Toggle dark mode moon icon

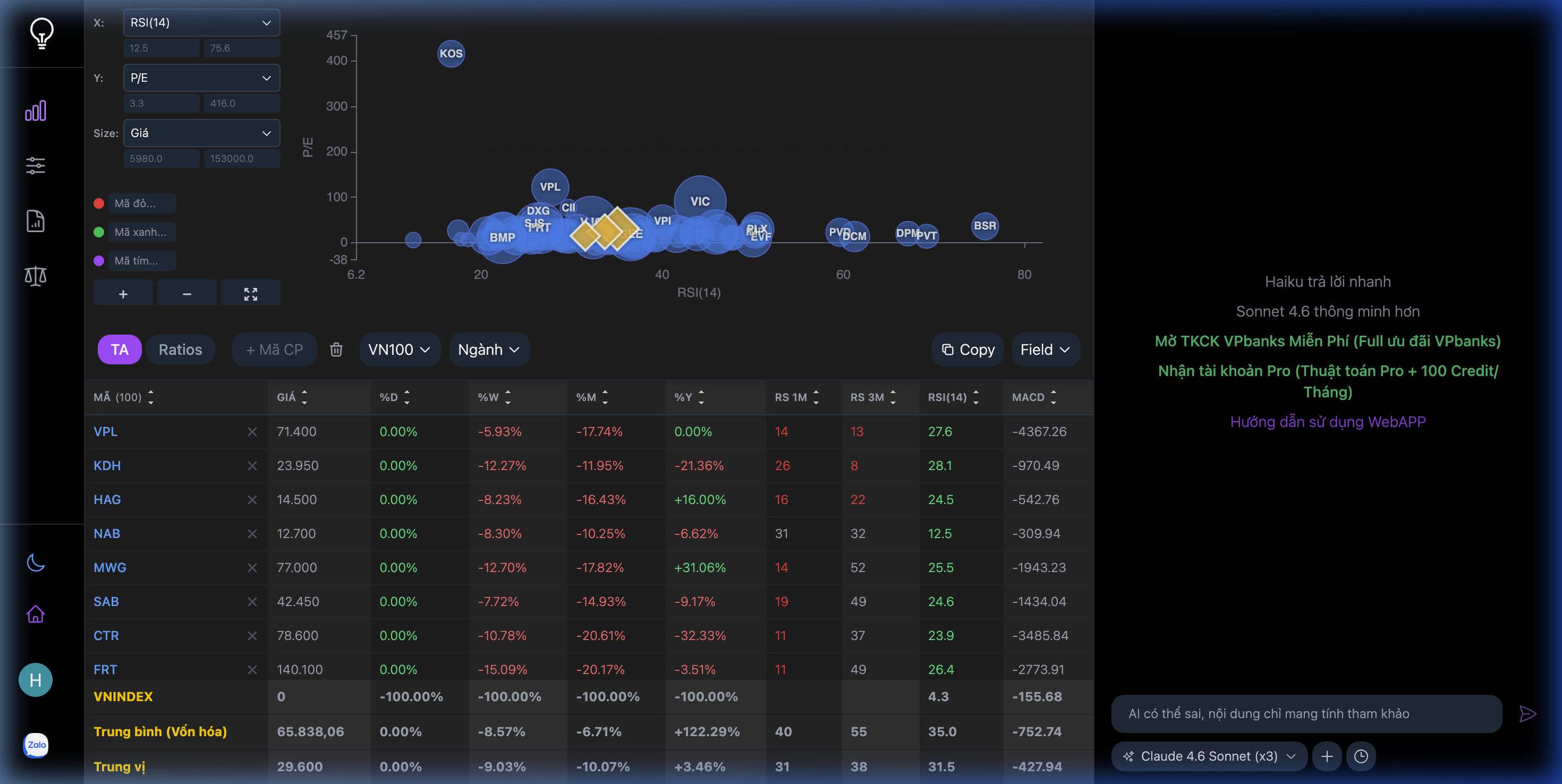pyautogui.click(x=35, y=563)
